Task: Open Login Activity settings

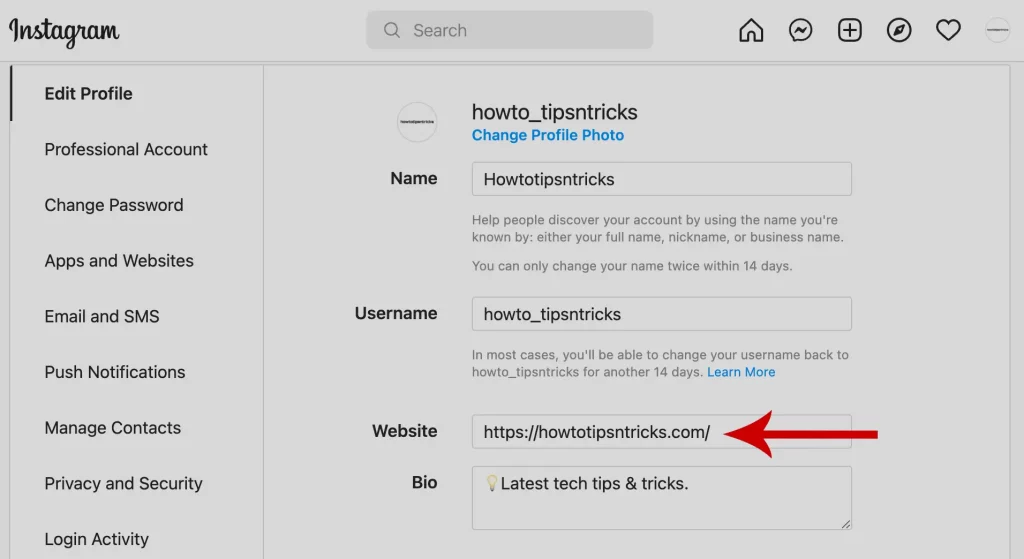Action: (97, 539)
